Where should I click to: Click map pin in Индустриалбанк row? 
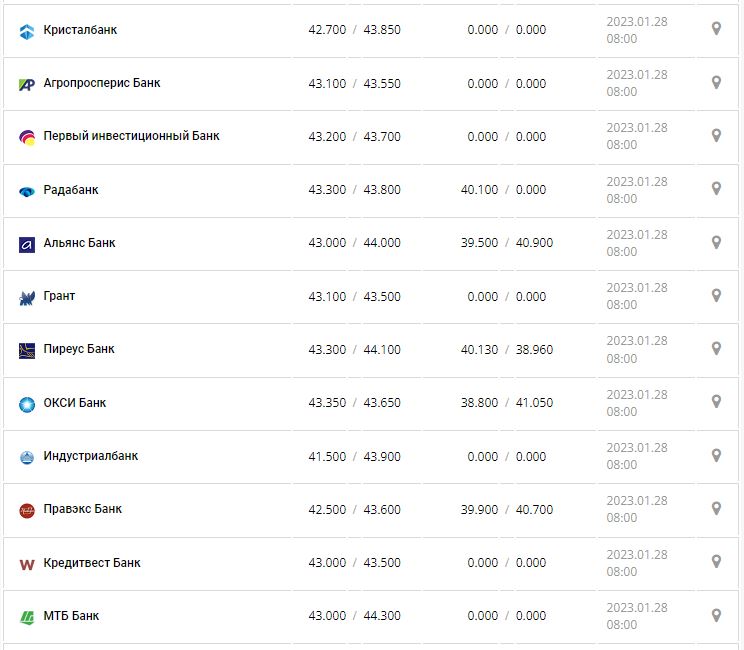[716, 455]
